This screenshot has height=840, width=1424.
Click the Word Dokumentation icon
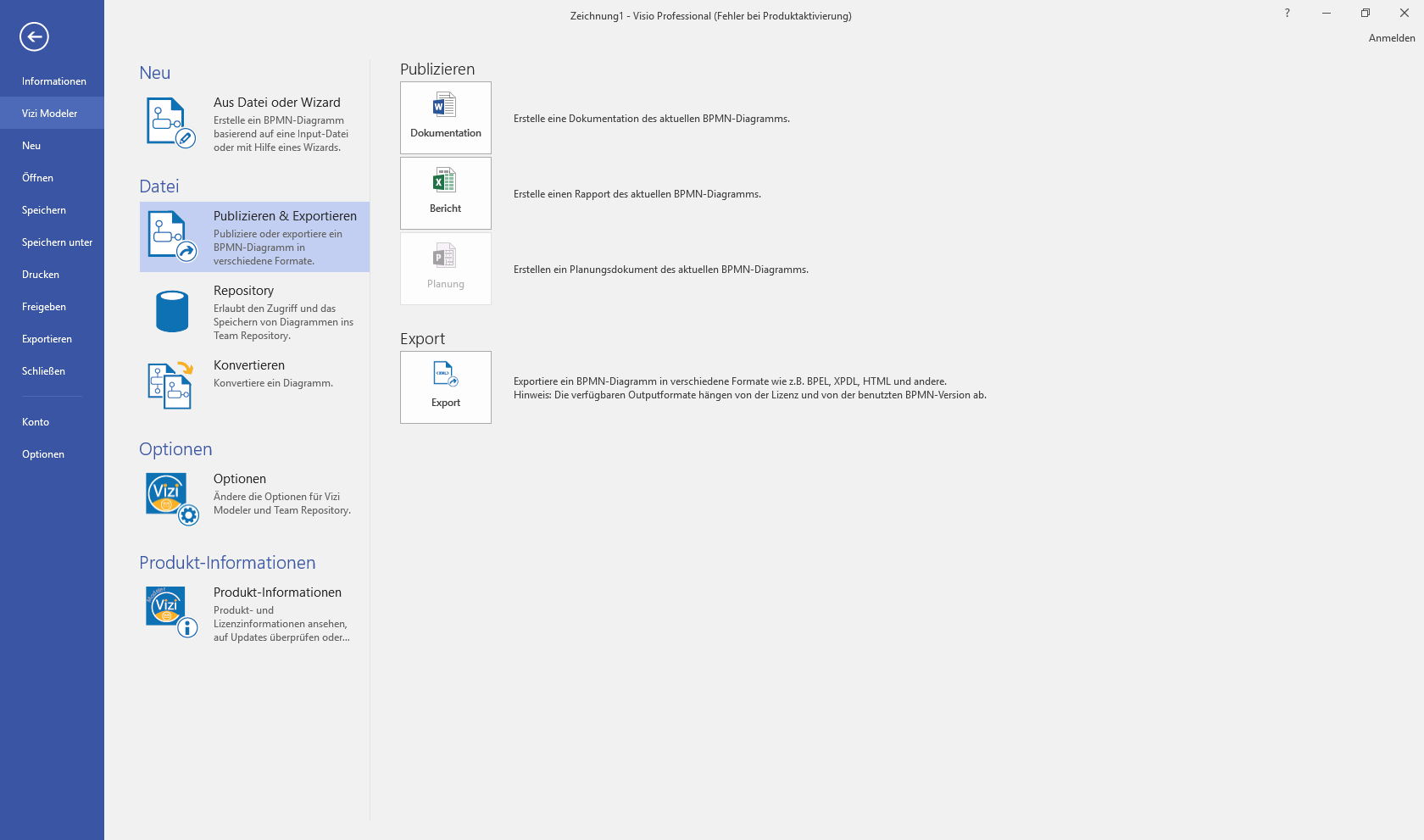(445, 105)
